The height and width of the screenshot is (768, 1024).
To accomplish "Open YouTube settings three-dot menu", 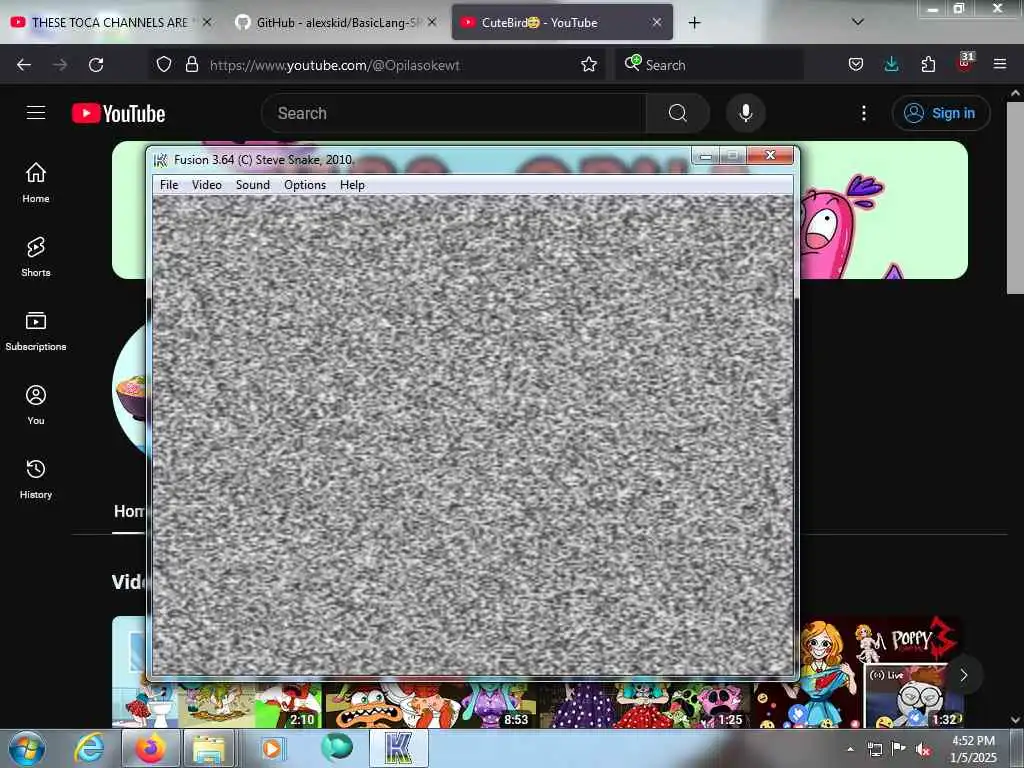I will (x=864, y=113).
